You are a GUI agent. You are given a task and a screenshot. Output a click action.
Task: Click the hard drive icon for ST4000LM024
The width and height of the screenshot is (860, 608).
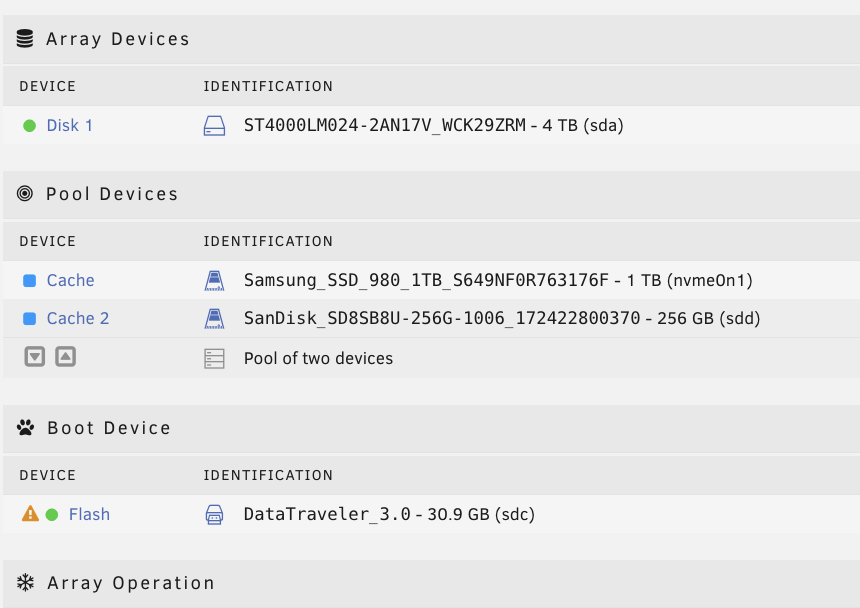point(214,126)
